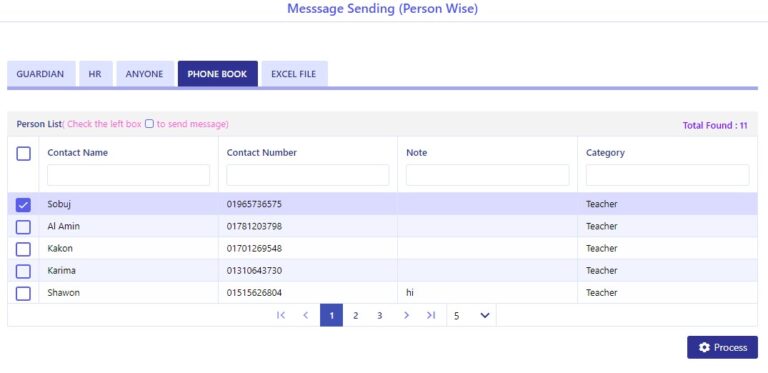Click phone number 01965736575

point(254,204)
